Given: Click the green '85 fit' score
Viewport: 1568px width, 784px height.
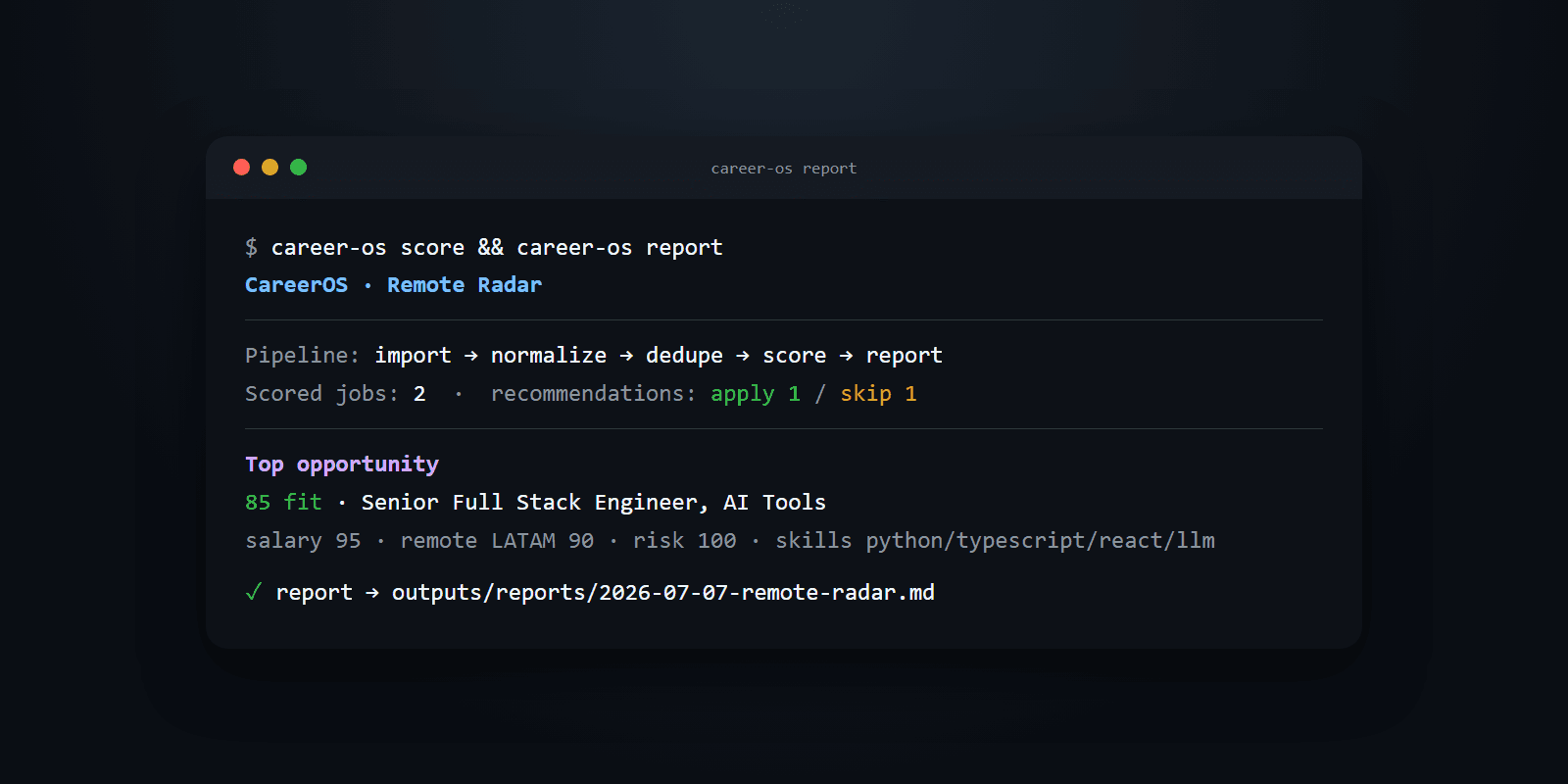Looking at the screenshot, I should coord(283,503).
